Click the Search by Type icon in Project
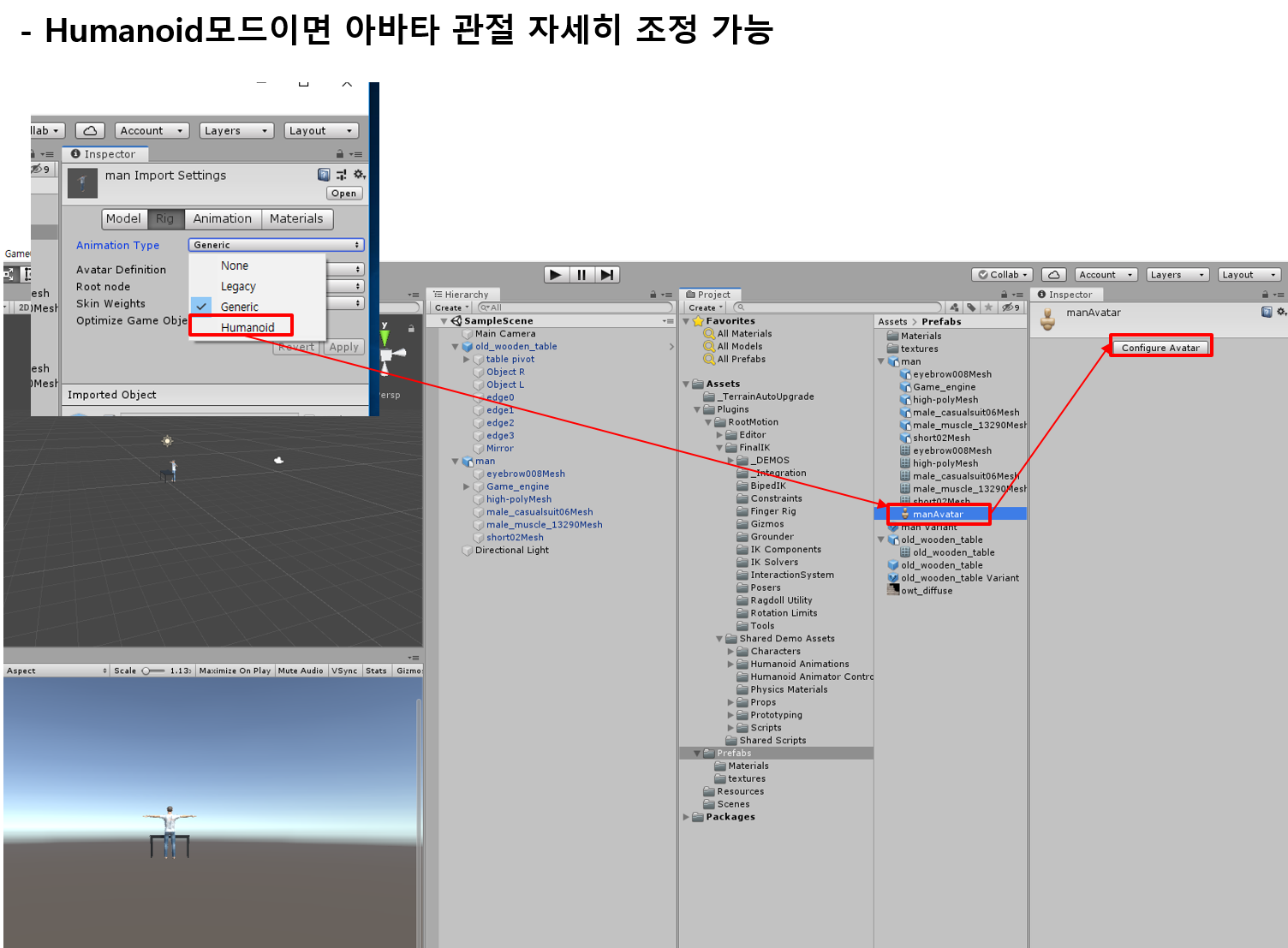 954,307
